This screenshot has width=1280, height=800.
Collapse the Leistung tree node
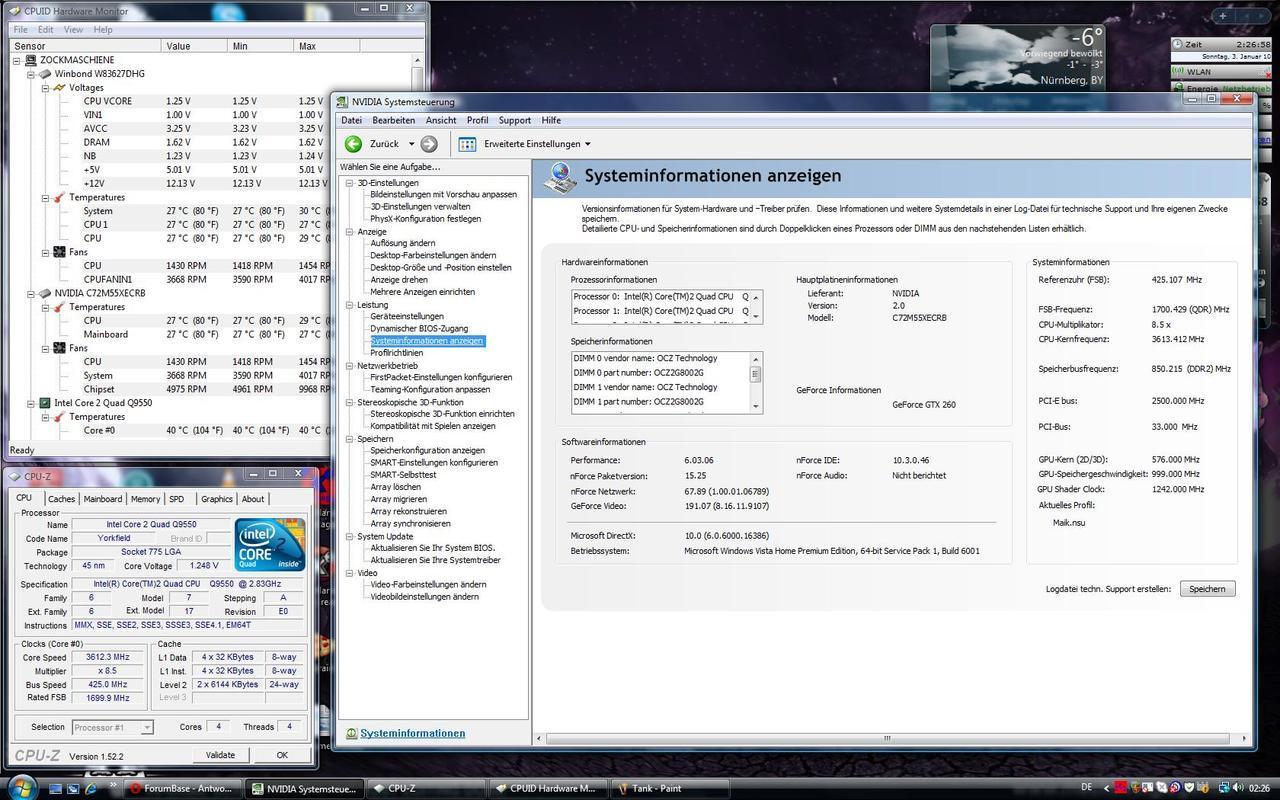tap(349, 305)
